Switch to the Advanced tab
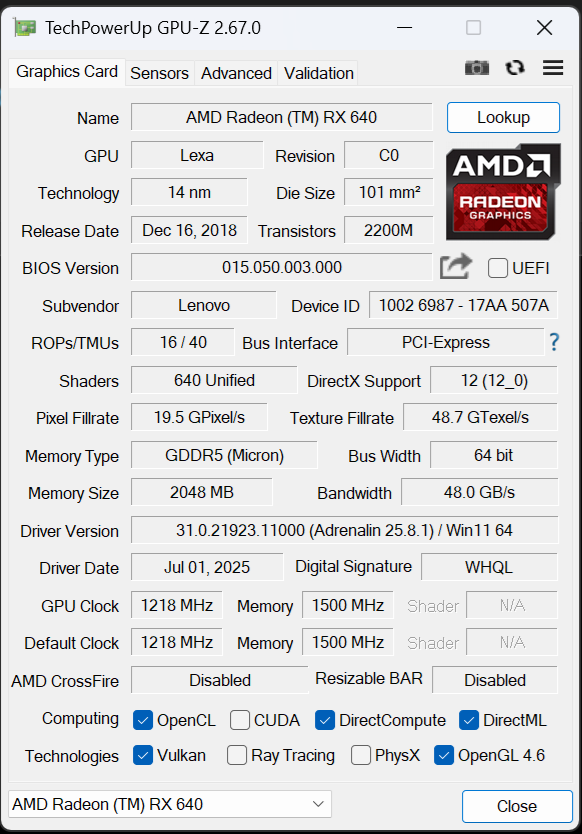This screenshot has height=834, width=582. [236, 73]
